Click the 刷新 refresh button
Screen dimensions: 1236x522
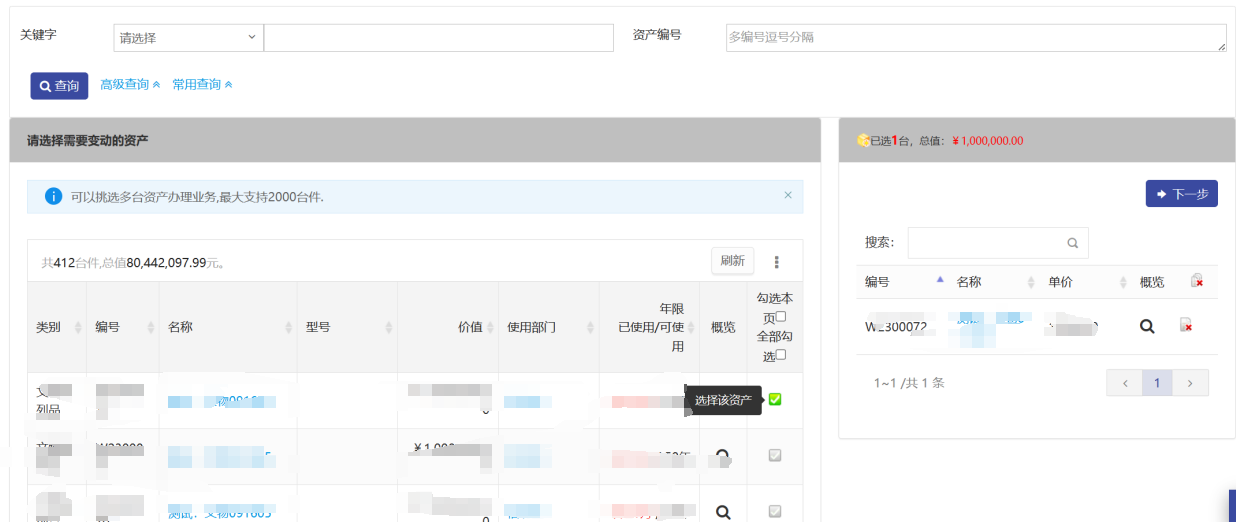click(732, 261)
